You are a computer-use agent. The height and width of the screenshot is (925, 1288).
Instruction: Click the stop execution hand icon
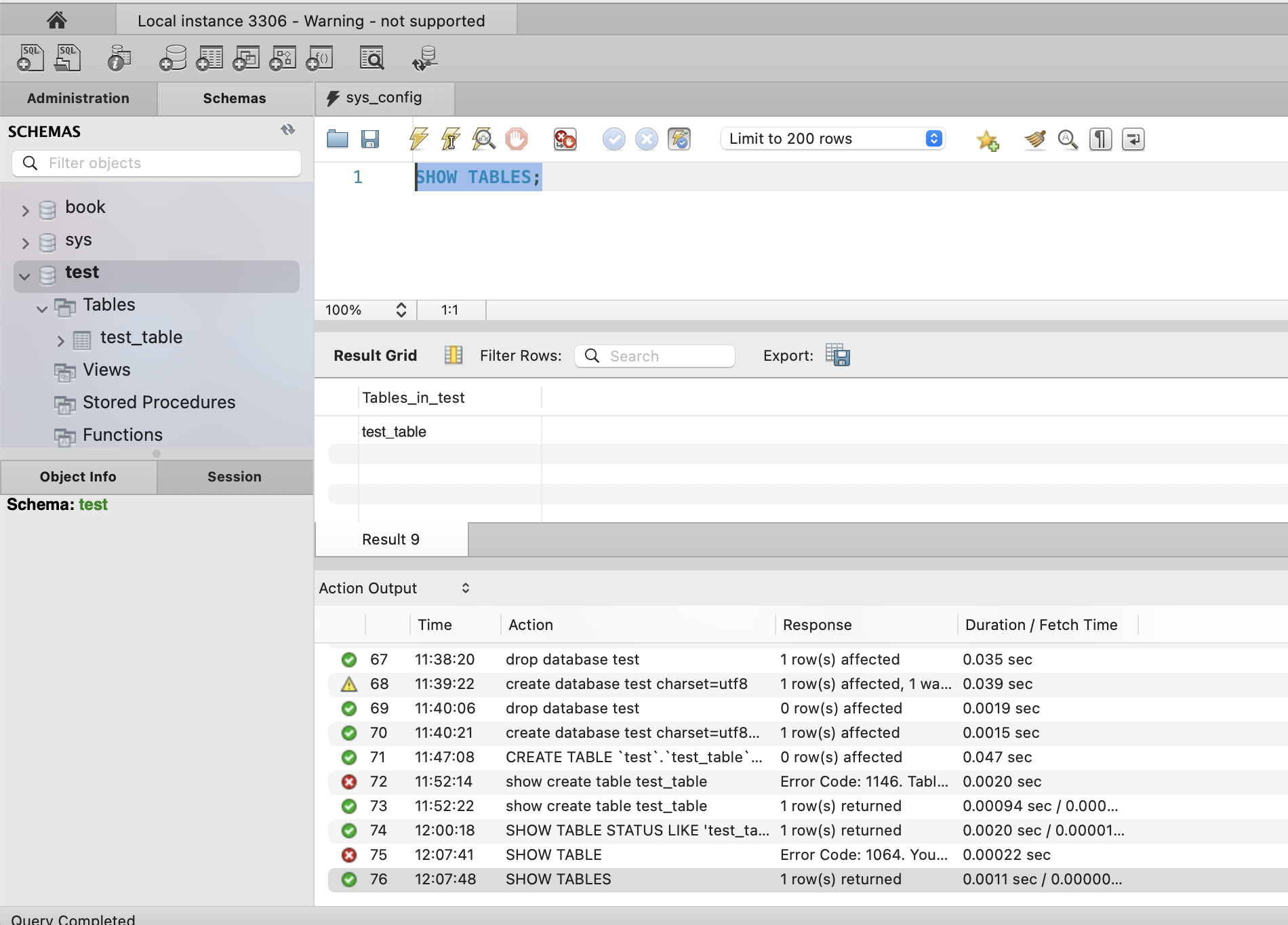click(517, 139)
